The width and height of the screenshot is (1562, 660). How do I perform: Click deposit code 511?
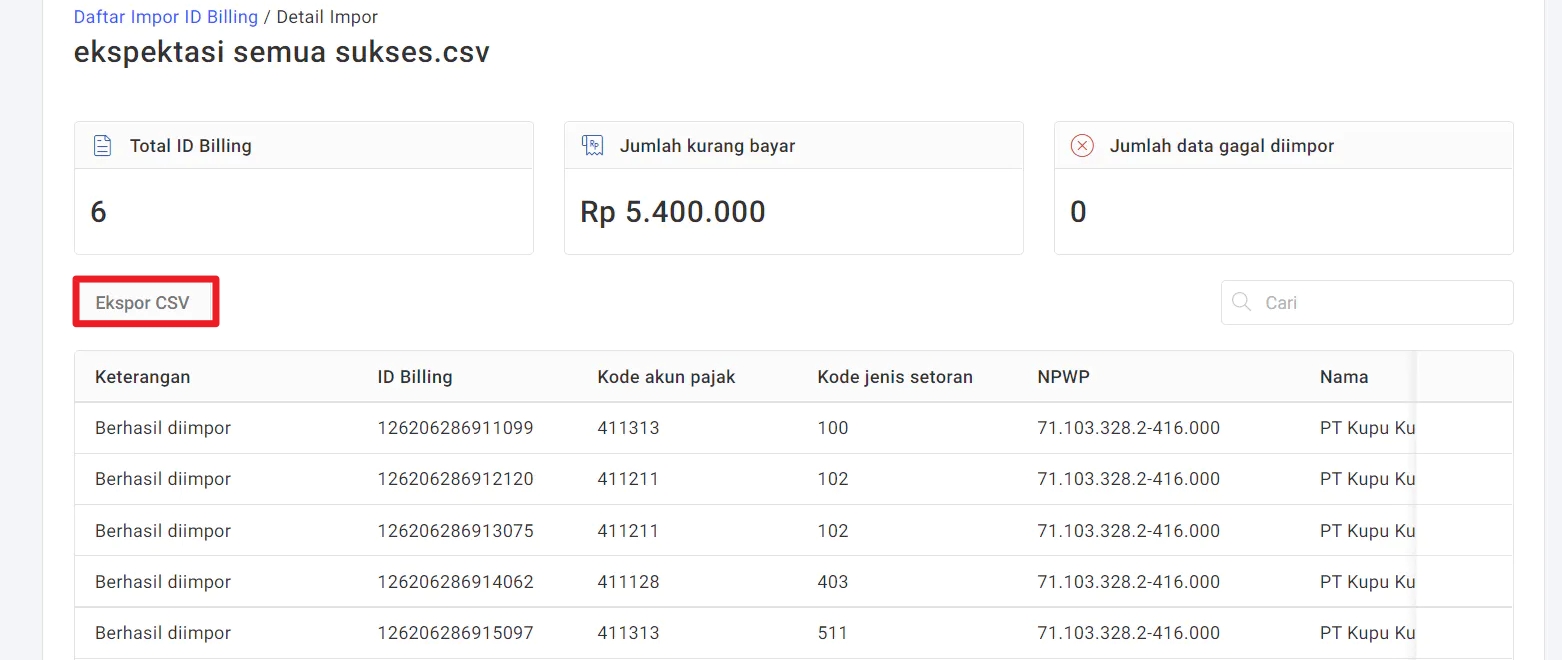coord(832,633)
